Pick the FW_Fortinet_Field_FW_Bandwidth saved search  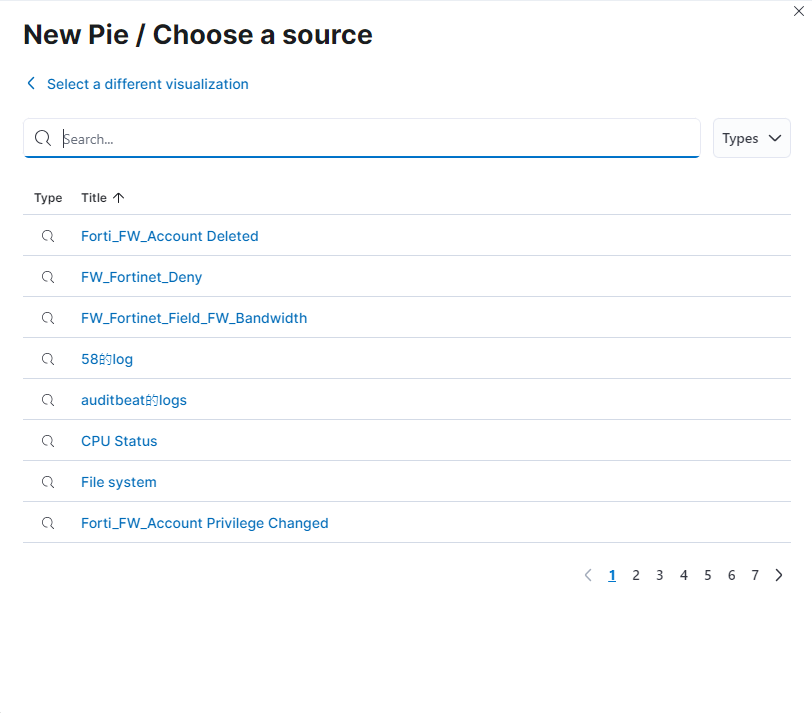click(194, 318)
